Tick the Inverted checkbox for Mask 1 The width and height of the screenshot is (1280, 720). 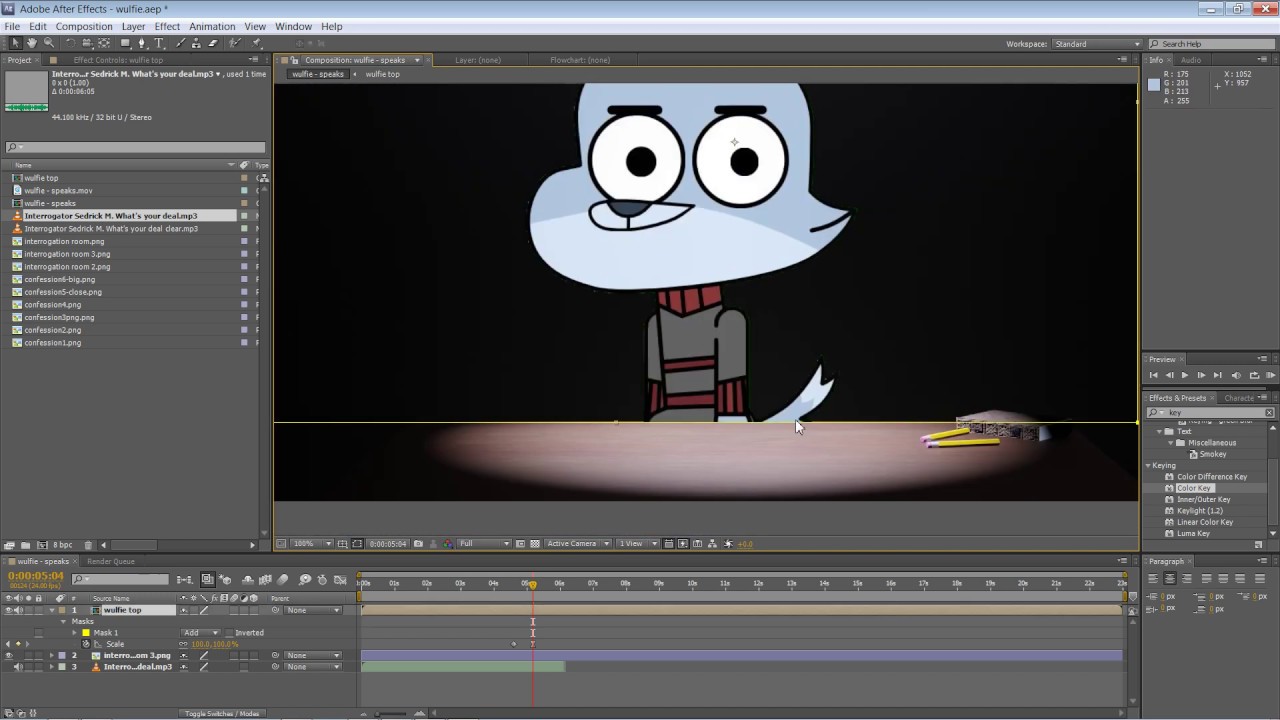(229, 633)
